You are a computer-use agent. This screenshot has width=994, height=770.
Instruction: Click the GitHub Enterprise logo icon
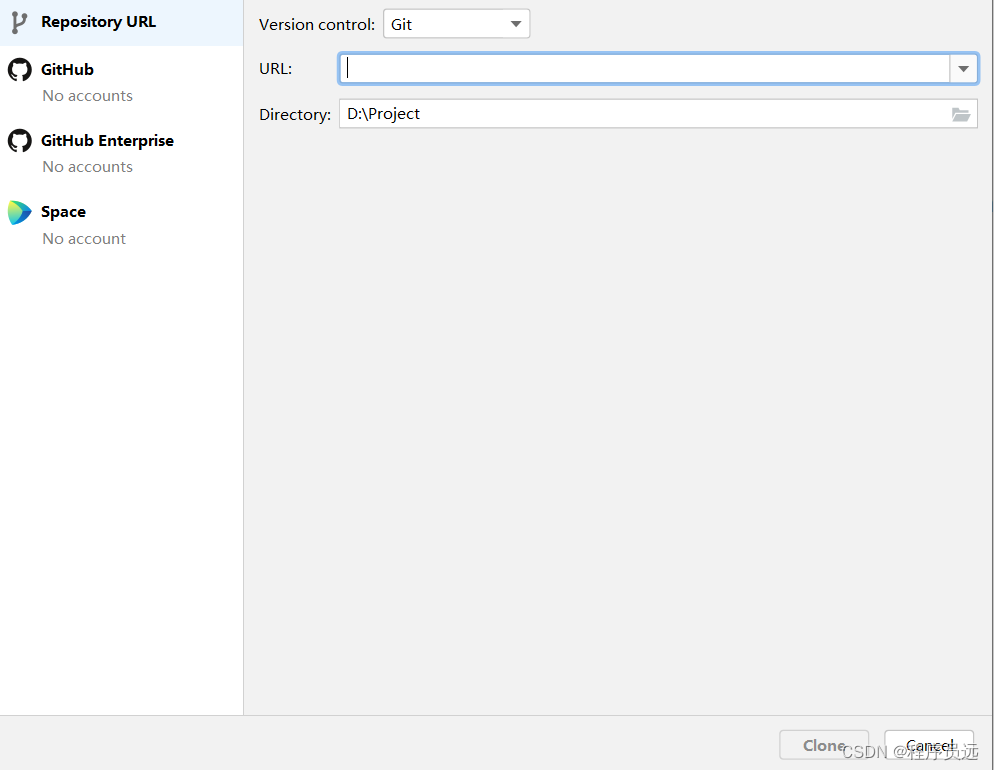[x=19, y=140]
